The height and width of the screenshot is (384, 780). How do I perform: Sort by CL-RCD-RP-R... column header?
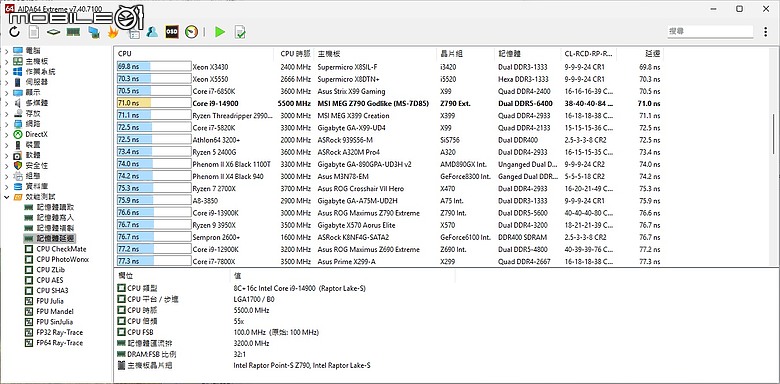point(589,54)
